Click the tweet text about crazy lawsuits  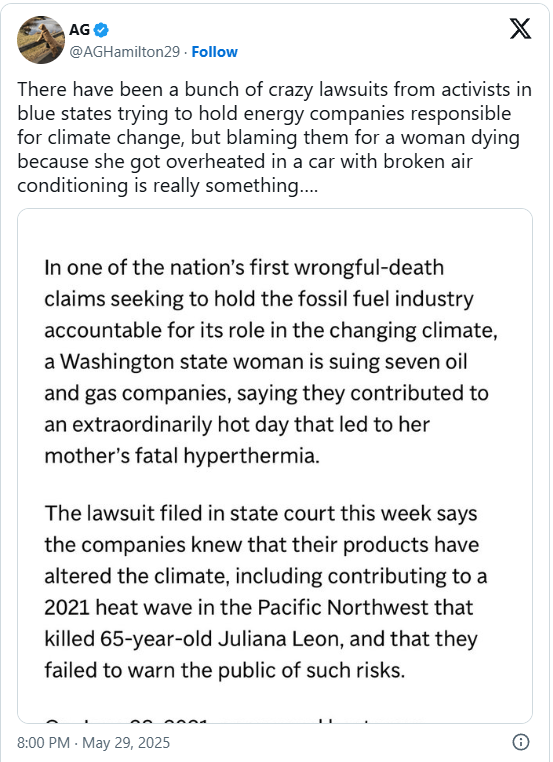pyautogui.click(x=275, y=138)
